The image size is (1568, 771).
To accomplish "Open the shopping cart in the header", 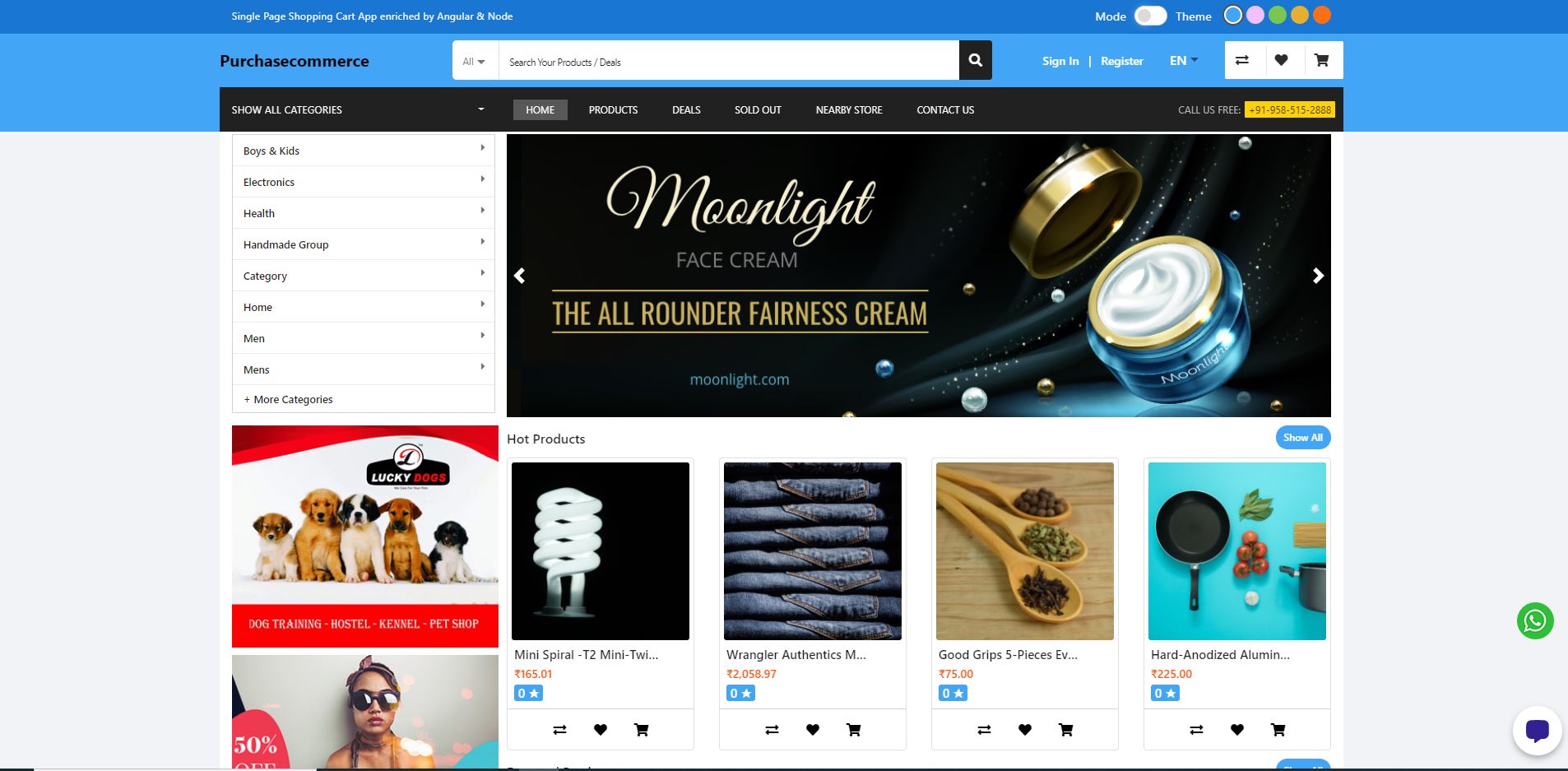I will 1321,60.
